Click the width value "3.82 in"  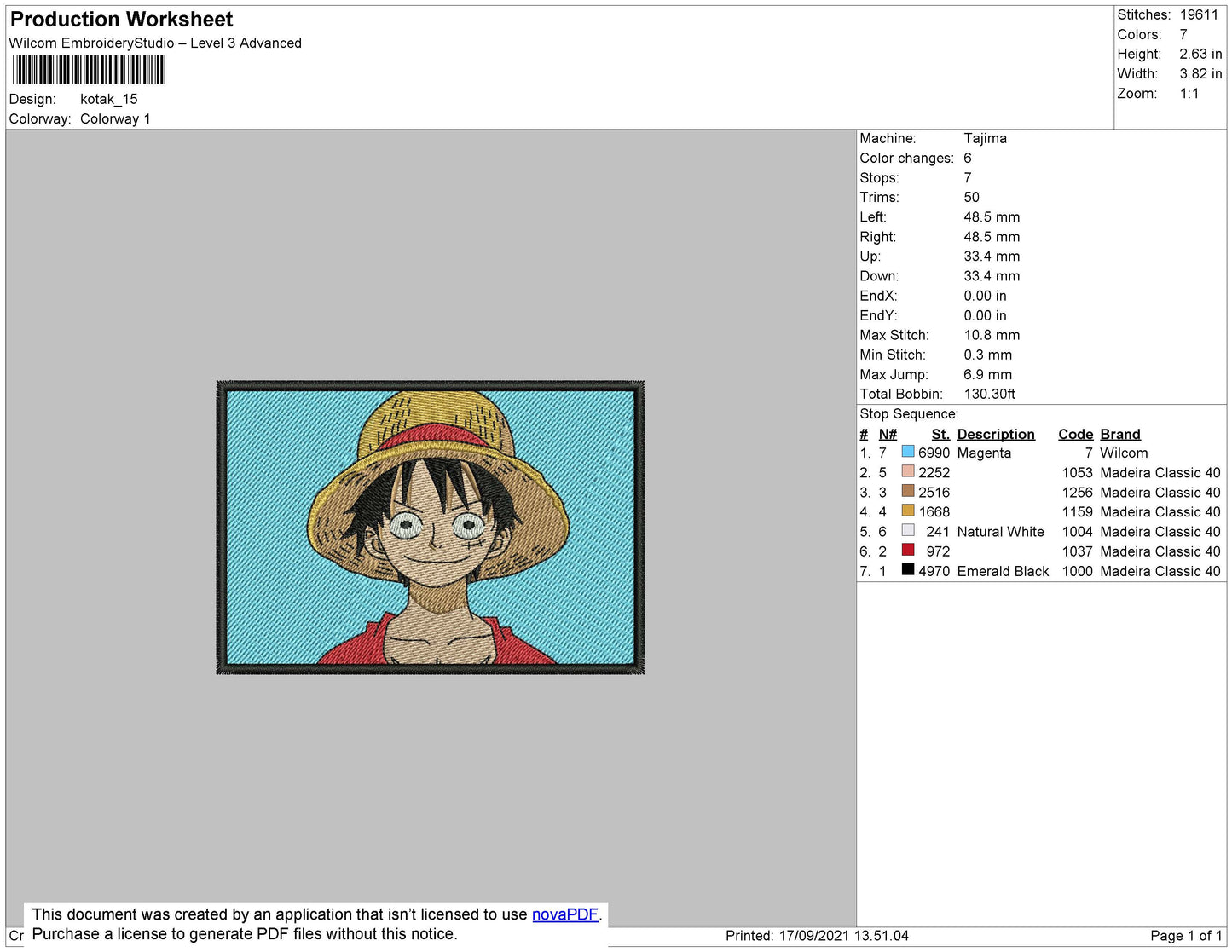tap(1200, 73)
